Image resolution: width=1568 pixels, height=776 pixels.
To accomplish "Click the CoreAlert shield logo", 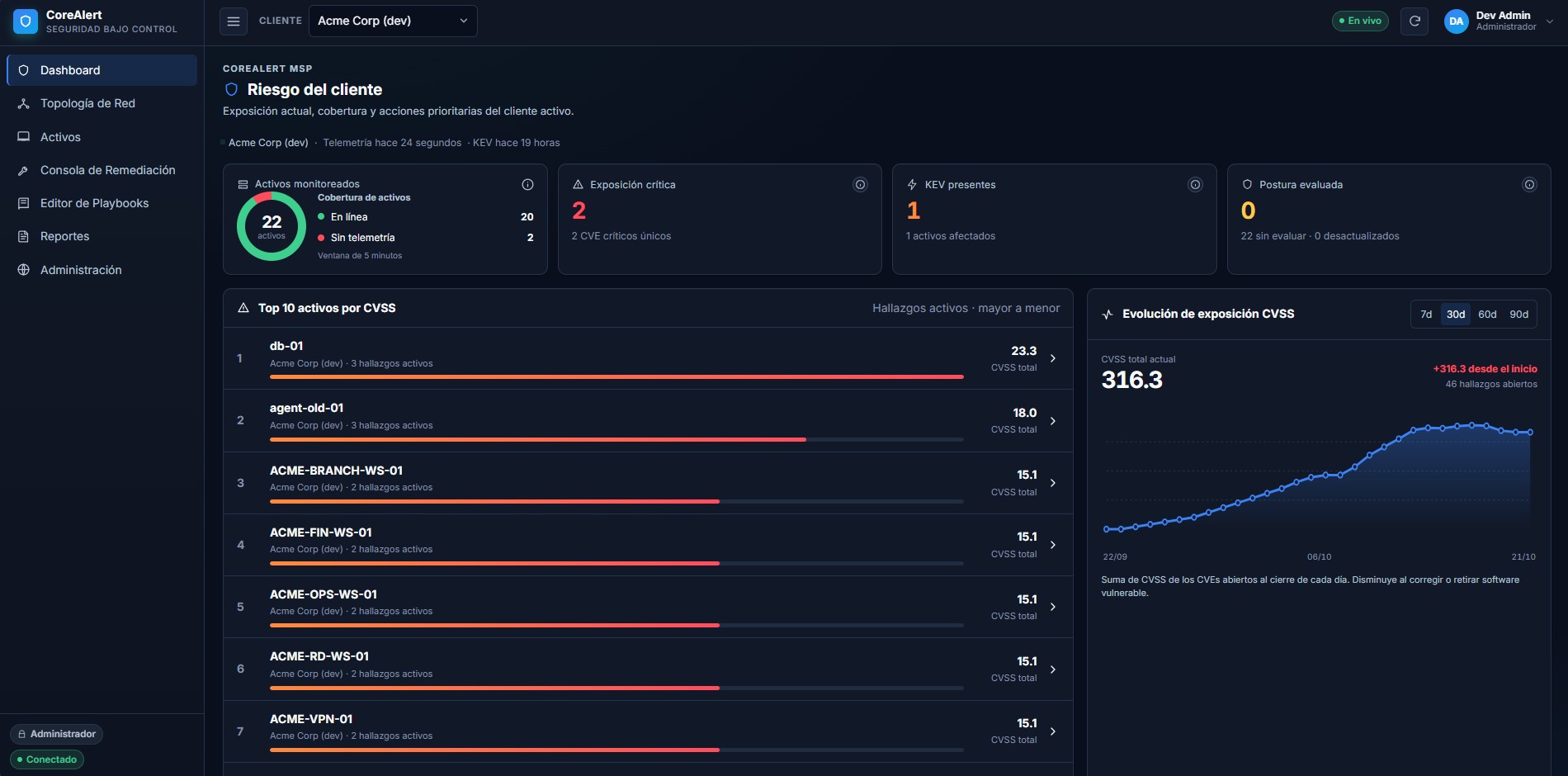I will (x=26, y=21).
